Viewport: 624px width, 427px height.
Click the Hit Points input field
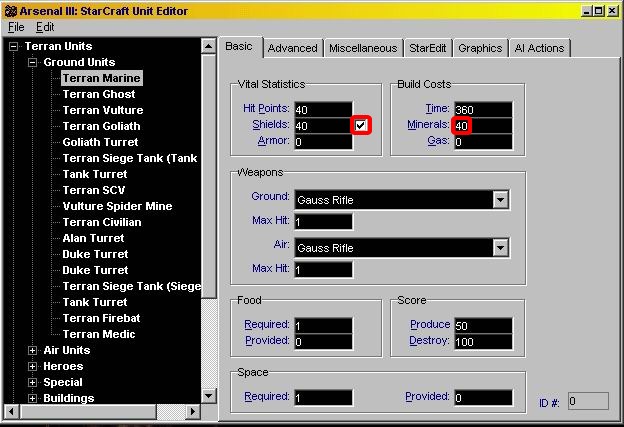323,109
